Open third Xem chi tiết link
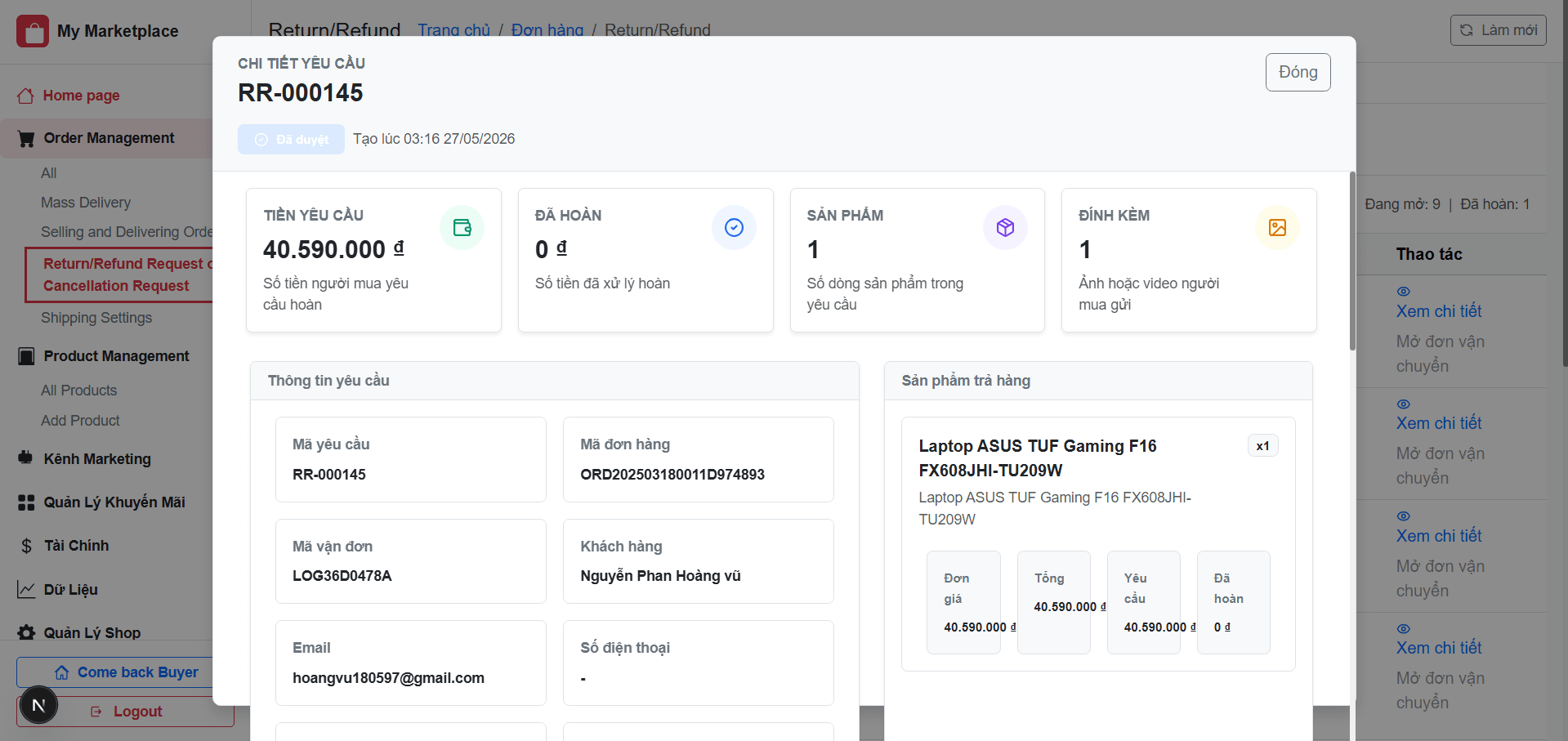This screenshot has height=741, width=1568. click(x=1439, y=536)
